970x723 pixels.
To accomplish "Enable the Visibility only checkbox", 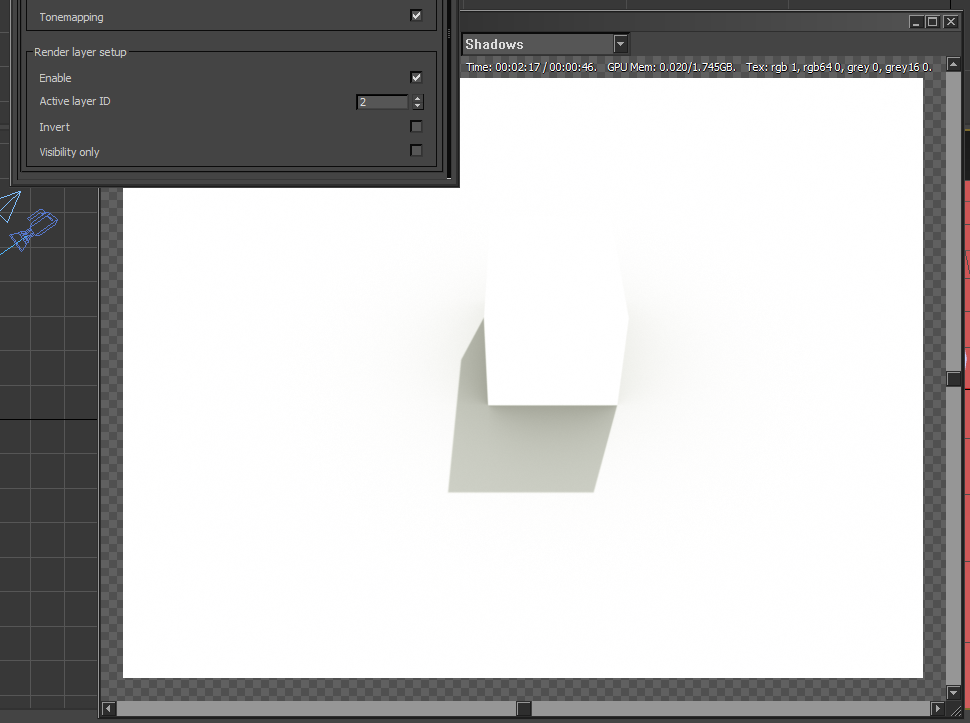I will tap(416, 151).
